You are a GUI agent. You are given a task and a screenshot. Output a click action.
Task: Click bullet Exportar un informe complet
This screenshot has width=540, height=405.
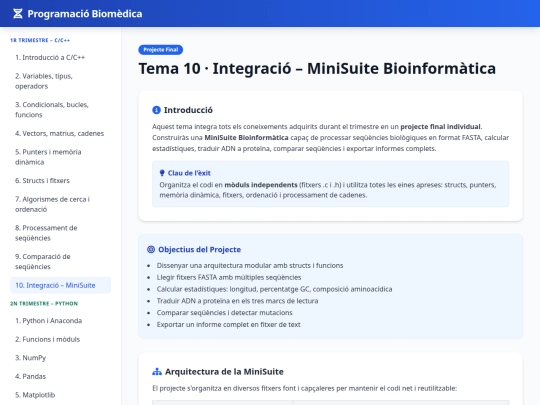[x=228, y=324]
